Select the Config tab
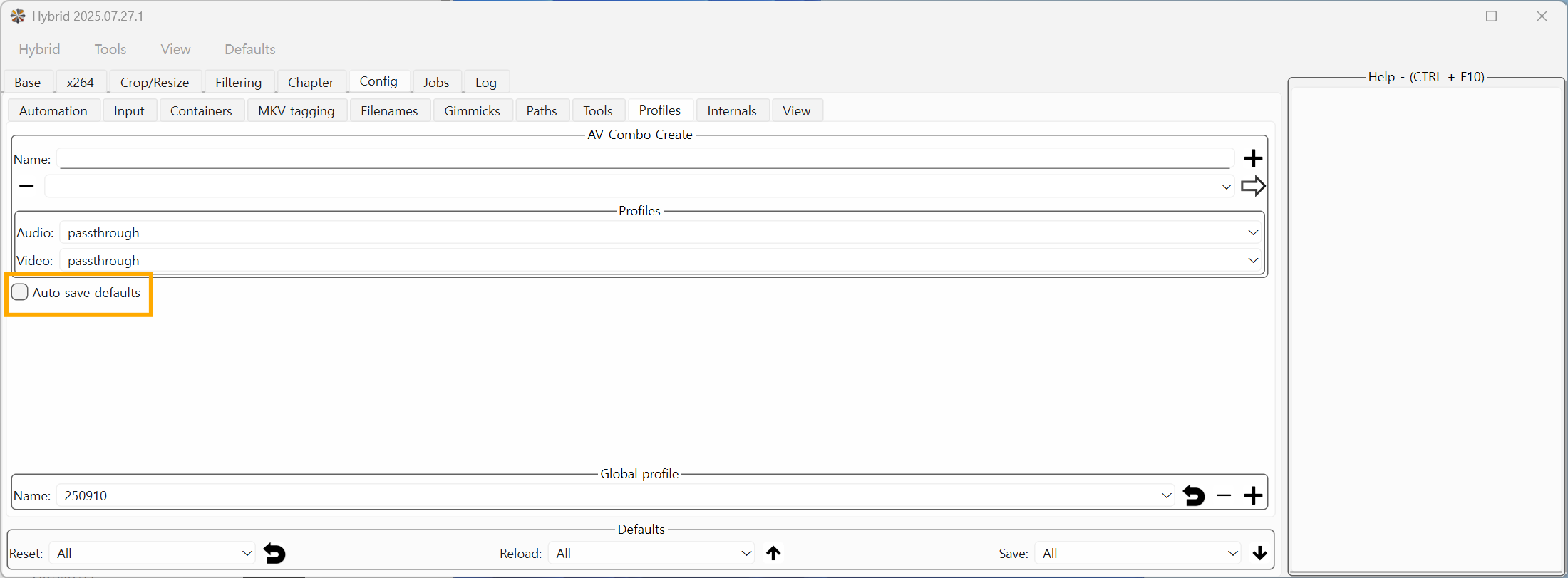Viewport: 1568px width, 578px height. pos(378,81)
